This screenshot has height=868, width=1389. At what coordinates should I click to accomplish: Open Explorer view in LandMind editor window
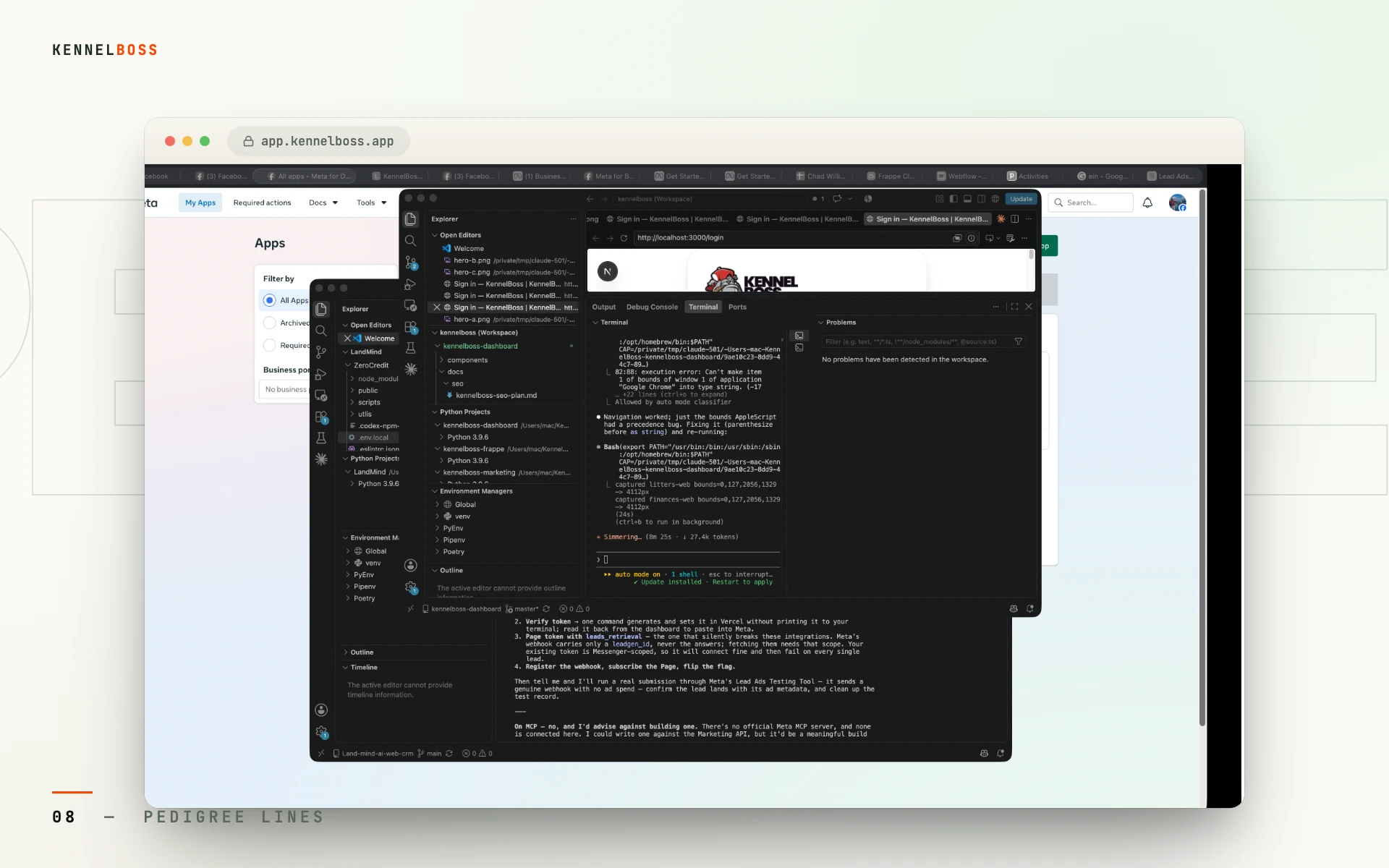321,309
